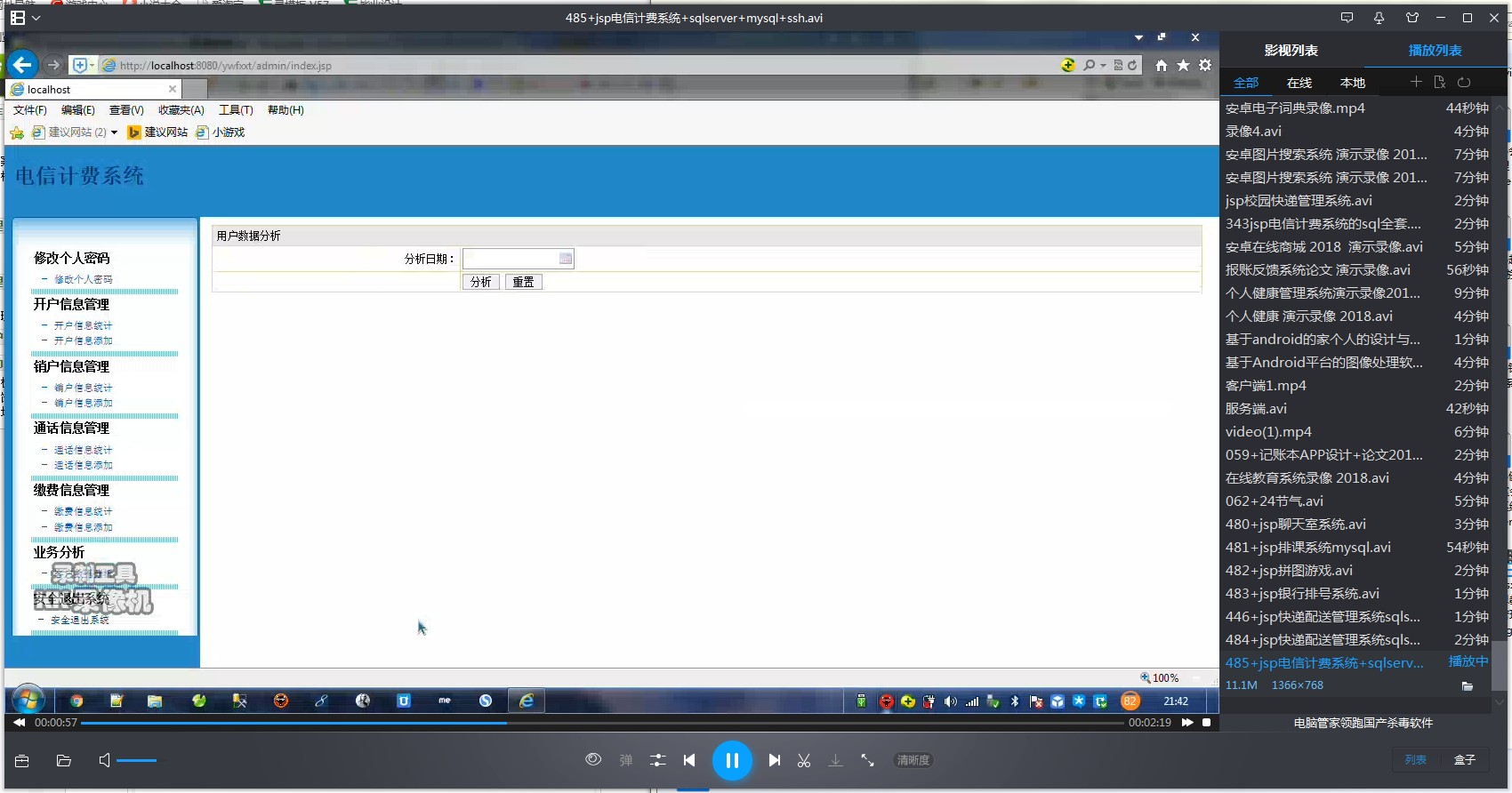Screen dimensions: 1512x793
Task: Click the Windows start orb in video
Action: (x=28, y=701)
